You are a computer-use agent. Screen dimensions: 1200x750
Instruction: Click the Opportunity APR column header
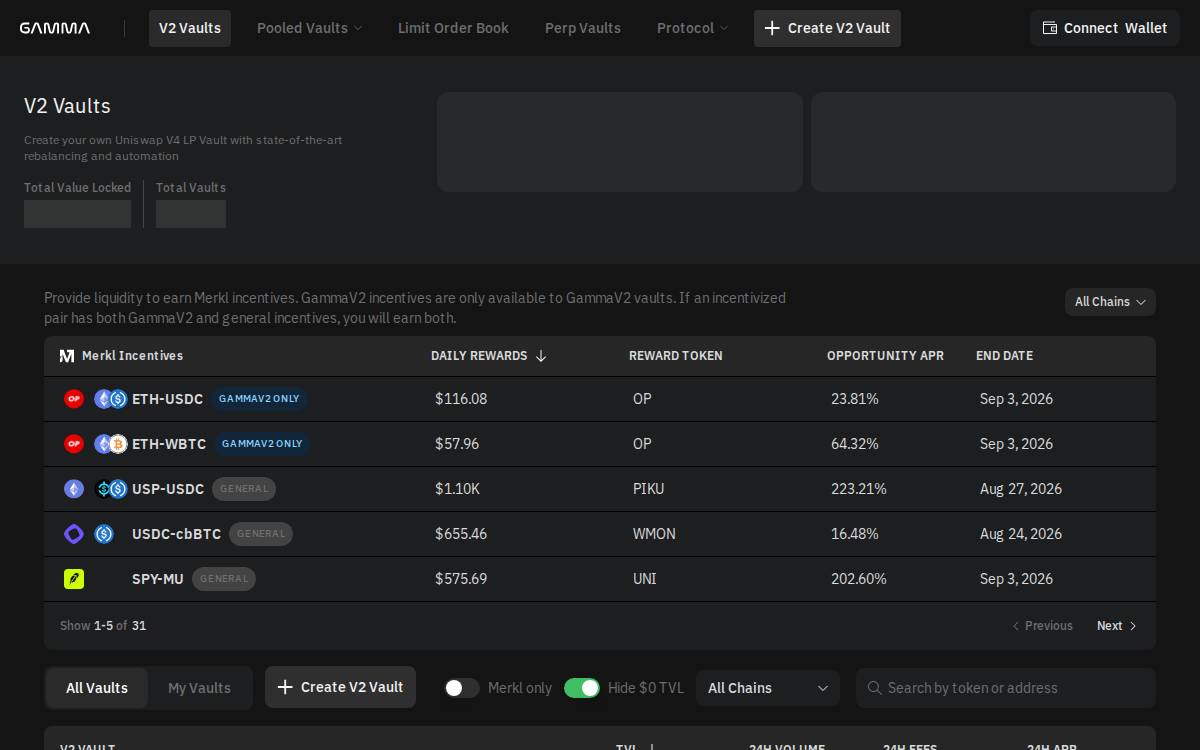coord(885,356)
